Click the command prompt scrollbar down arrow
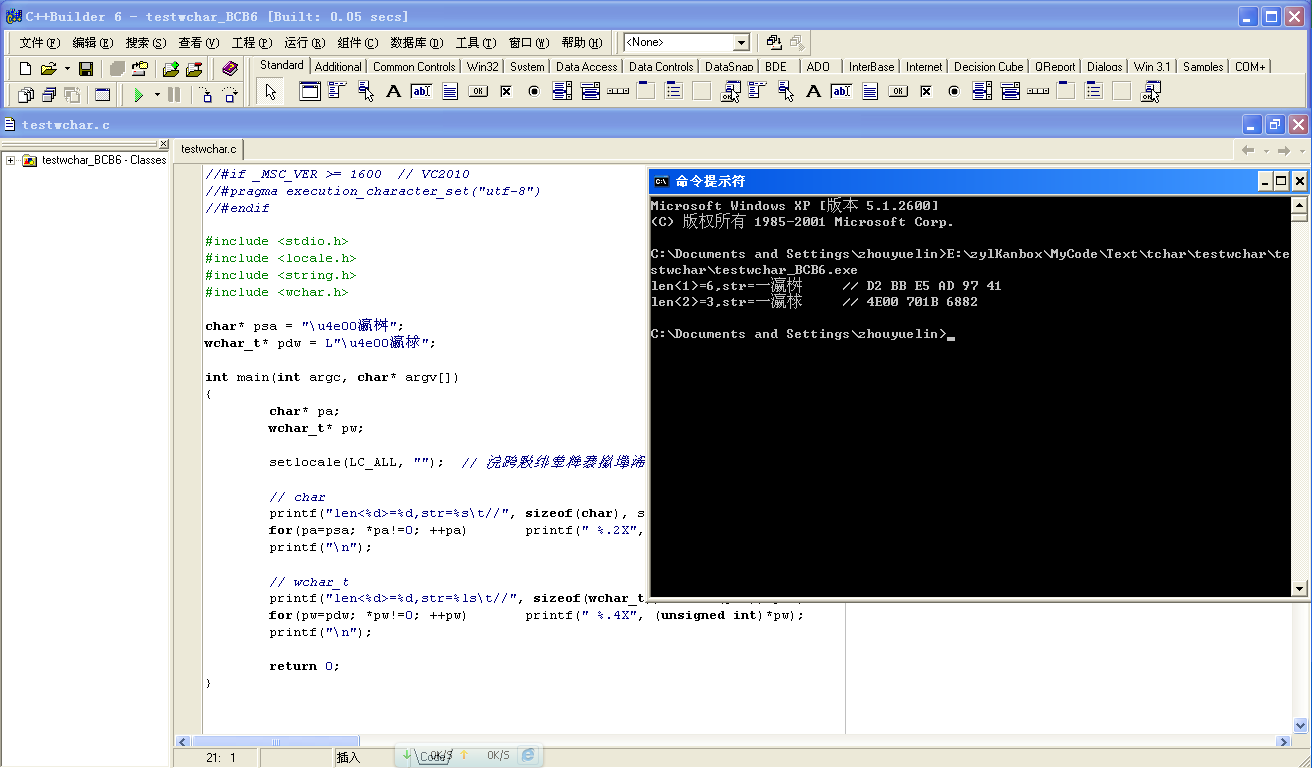This screenshot has height=768, width=1312. 1299,590
